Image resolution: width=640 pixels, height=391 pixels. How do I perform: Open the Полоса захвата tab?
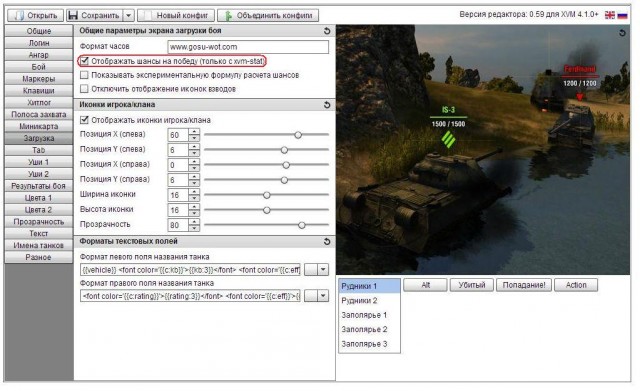point(39,114)
